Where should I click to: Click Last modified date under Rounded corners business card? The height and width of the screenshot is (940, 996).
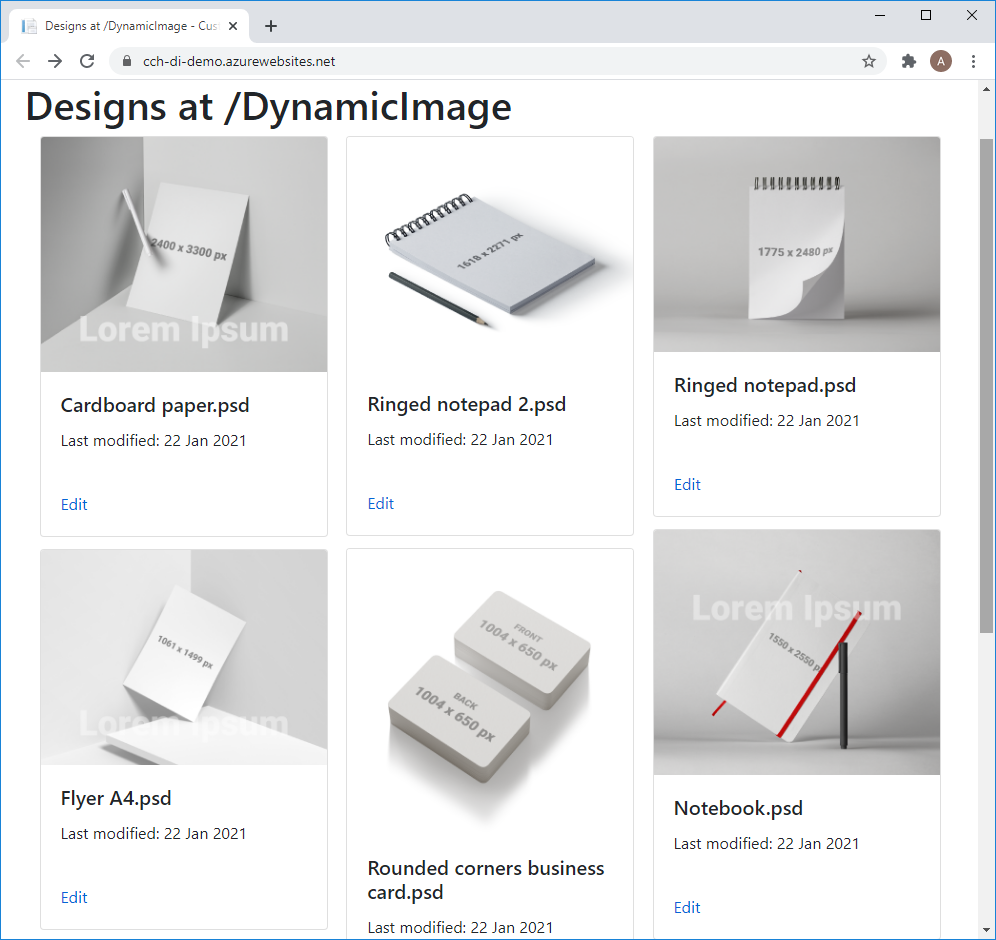(x=460, y=928)
